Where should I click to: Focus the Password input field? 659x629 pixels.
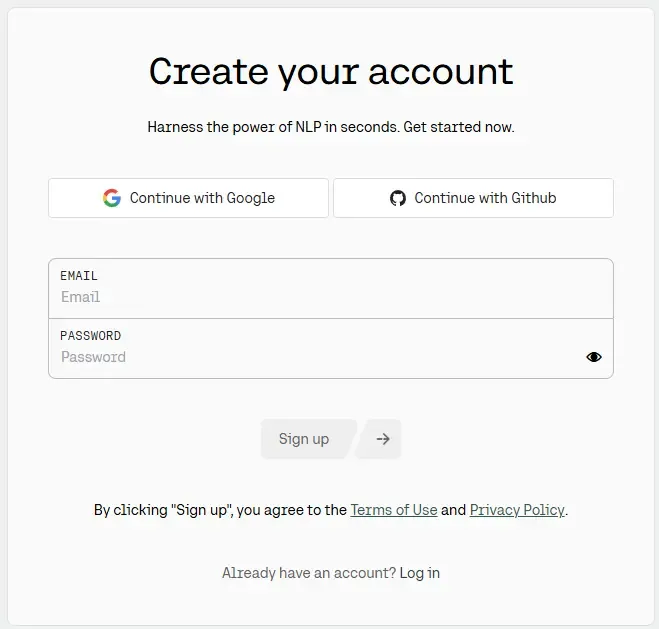310,357
